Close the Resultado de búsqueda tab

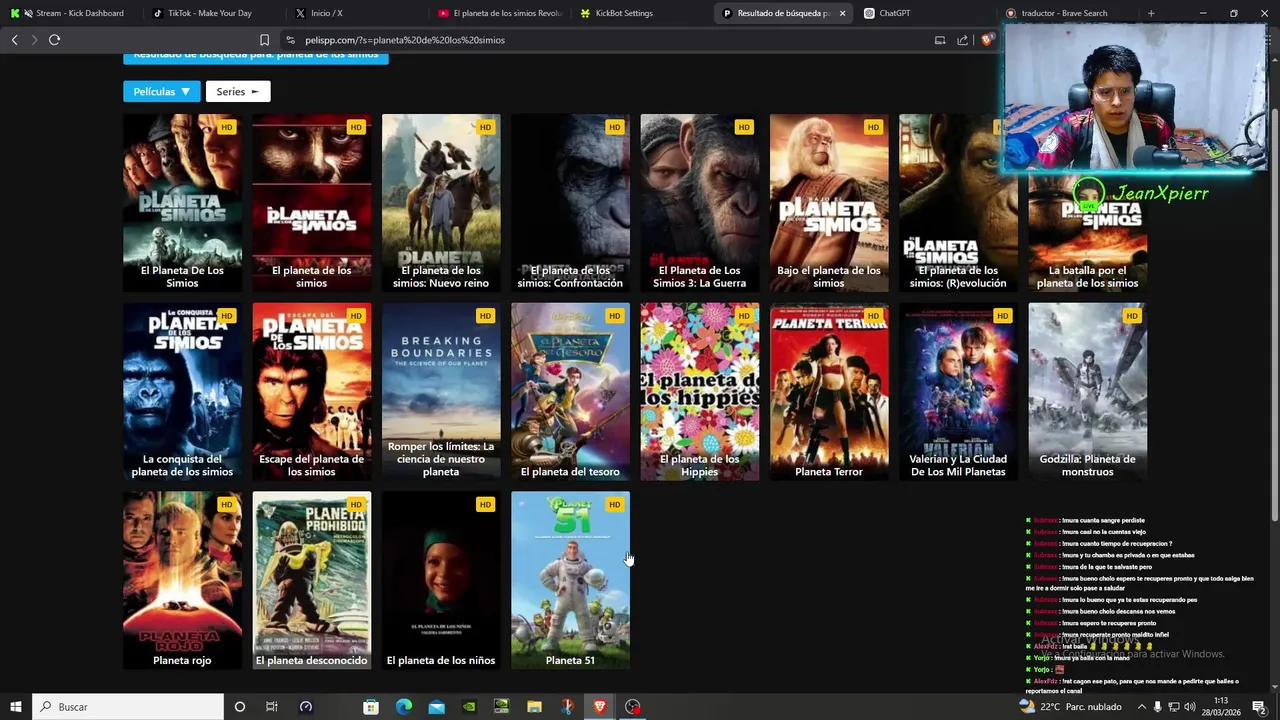click(842, 13)
